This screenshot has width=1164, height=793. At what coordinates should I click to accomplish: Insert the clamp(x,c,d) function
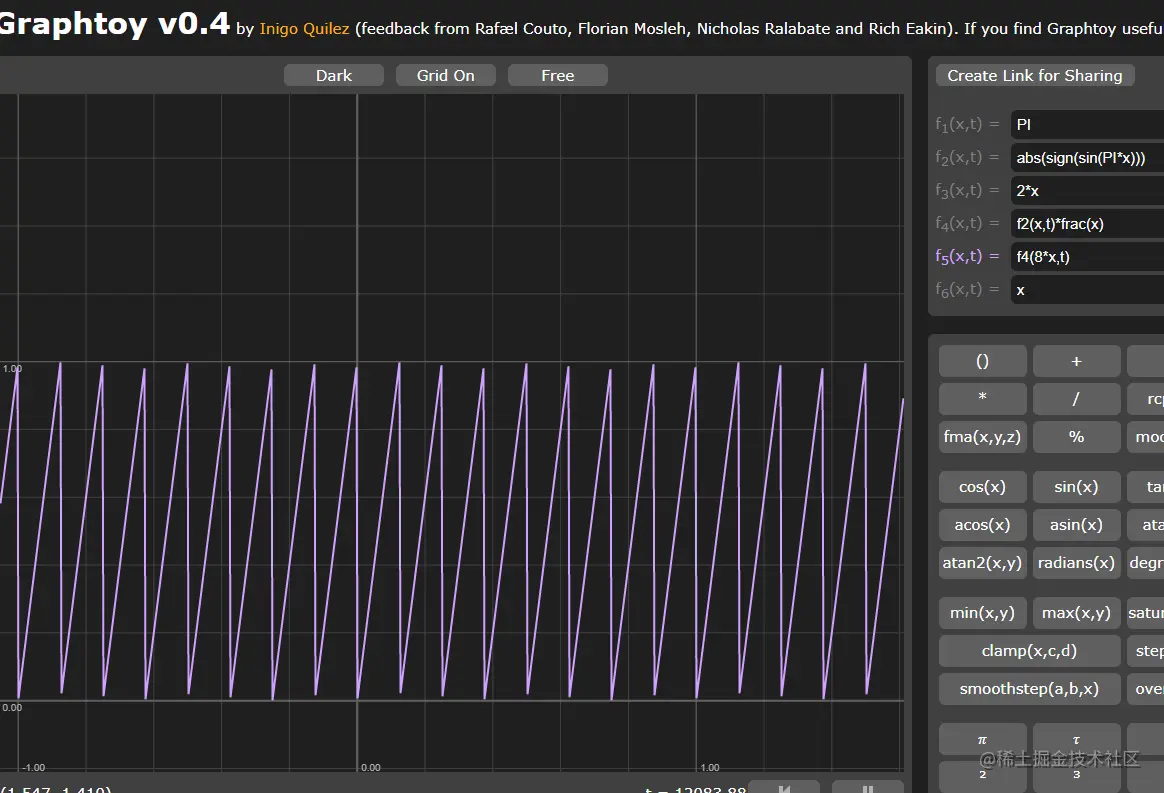pyautogui.click(x=1030, y=650)
